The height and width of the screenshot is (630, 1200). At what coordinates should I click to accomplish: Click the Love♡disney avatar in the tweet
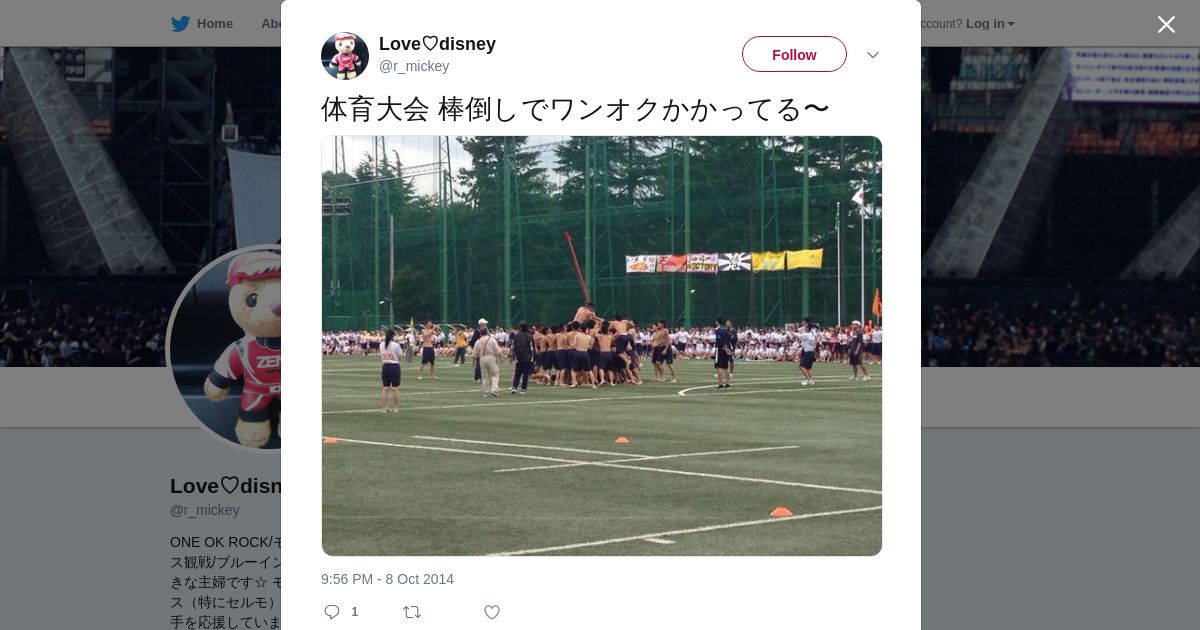click(345, 56)
